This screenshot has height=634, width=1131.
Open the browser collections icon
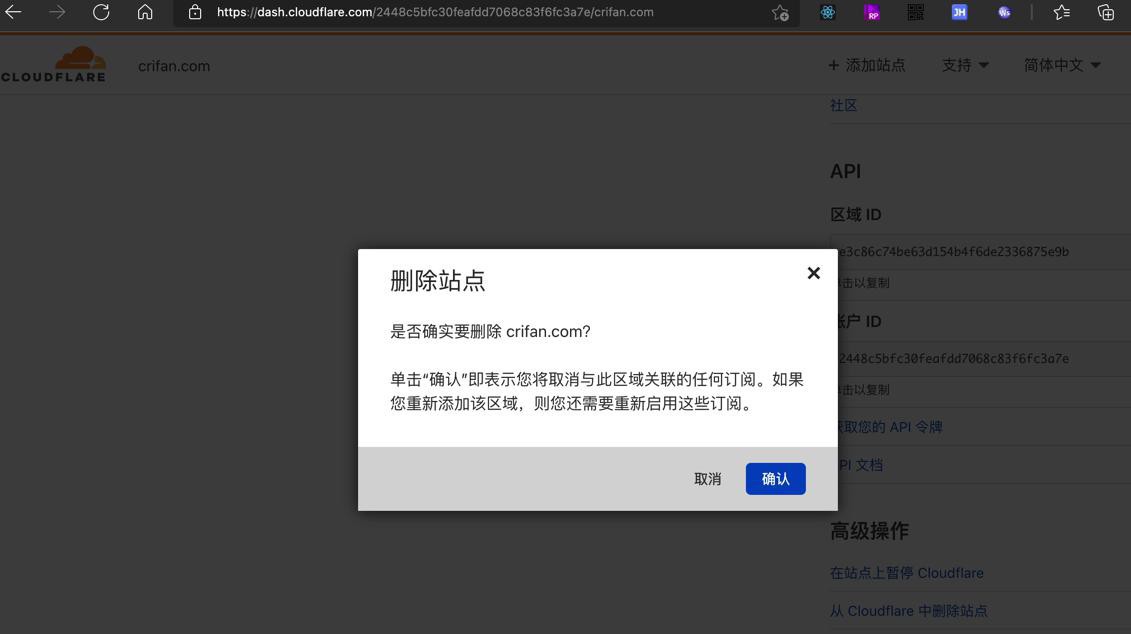(1105, 12)
